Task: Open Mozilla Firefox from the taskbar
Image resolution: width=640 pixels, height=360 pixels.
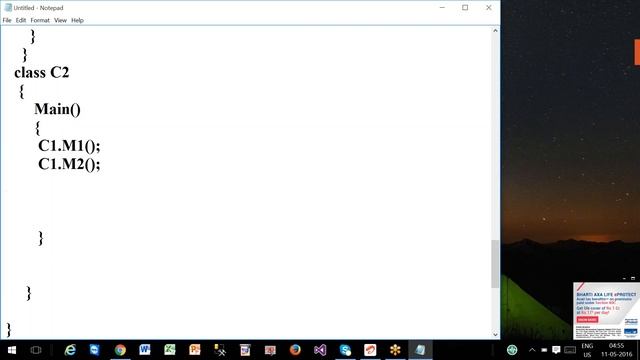Action: coord(295,350)
